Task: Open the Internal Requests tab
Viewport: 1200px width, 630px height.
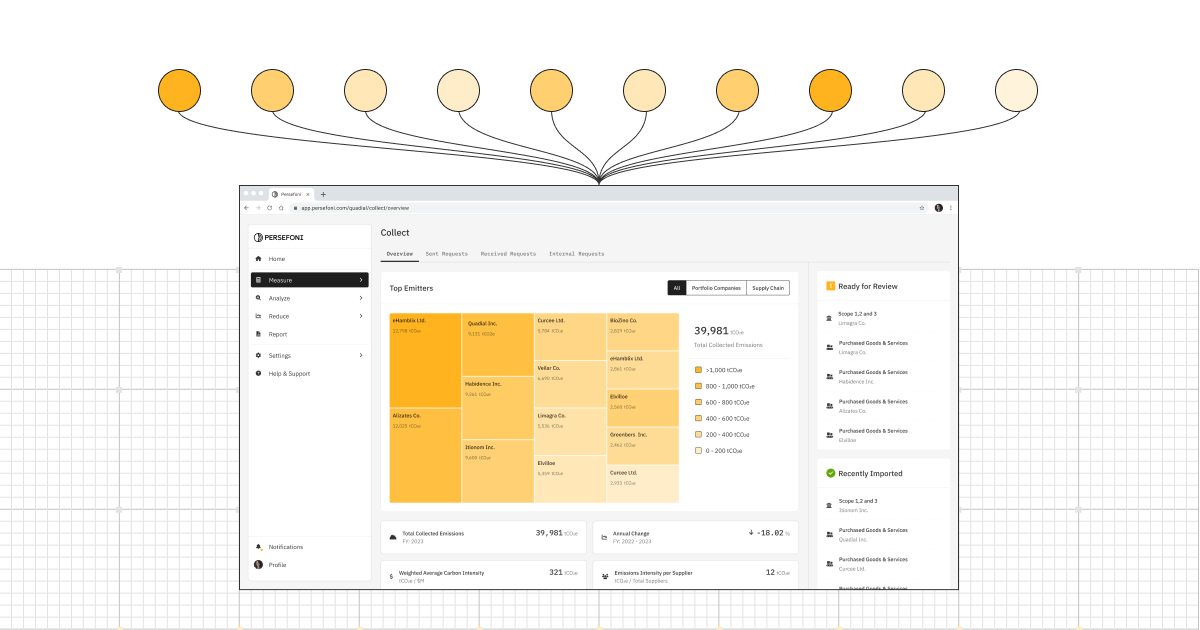Action: (x=576, y=254)
